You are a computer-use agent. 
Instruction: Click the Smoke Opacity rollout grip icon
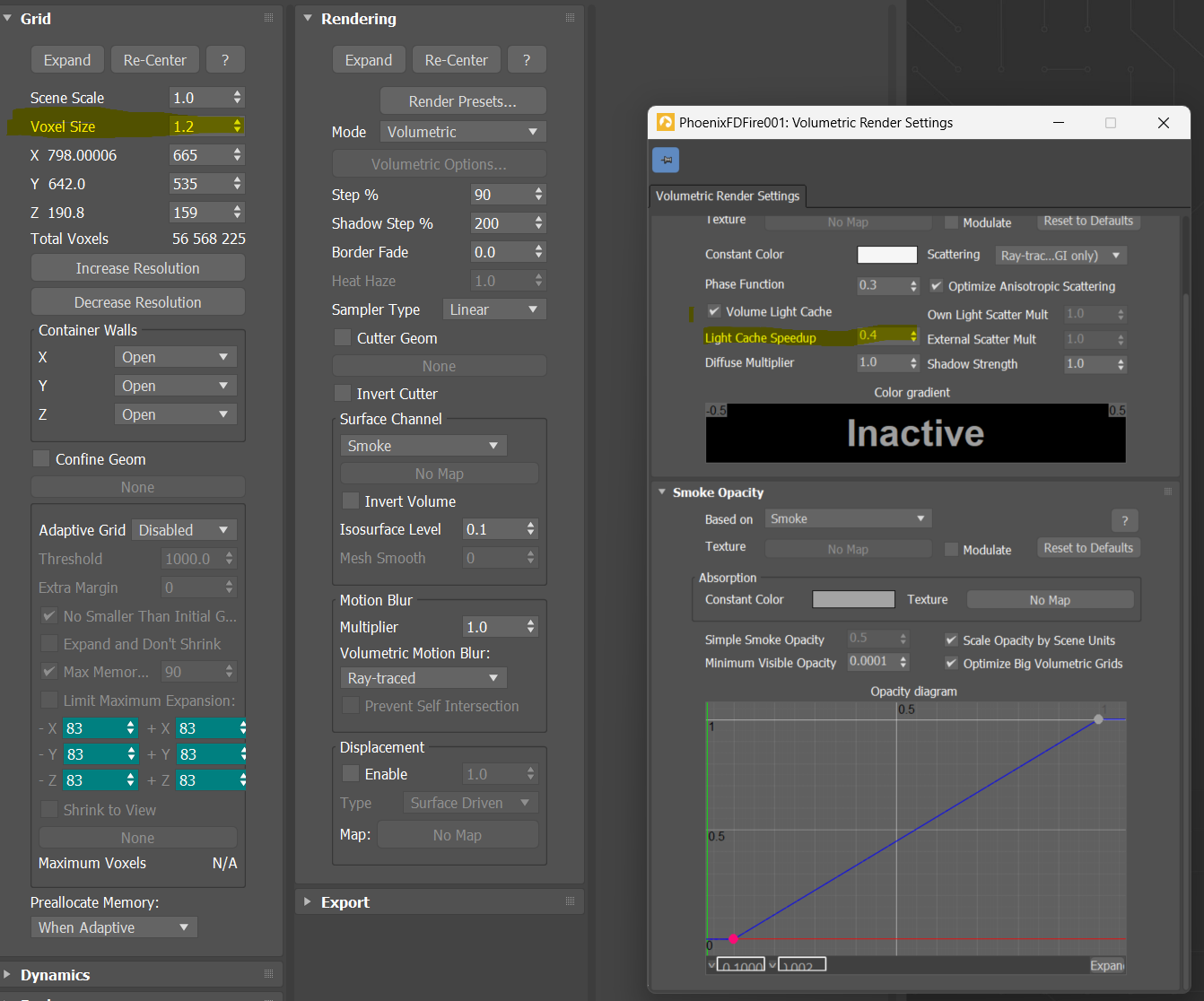1167,492
